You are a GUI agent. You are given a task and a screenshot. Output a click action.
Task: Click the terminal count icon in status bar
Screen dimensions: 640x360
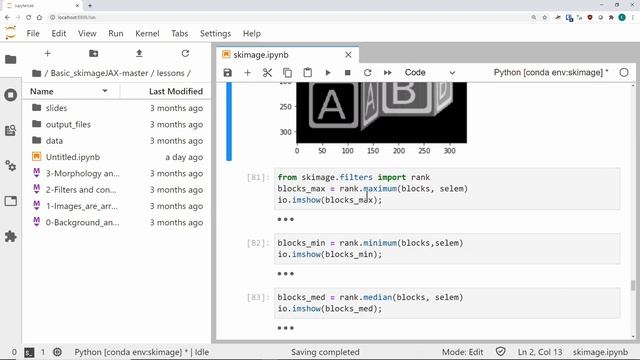(29, 352)
